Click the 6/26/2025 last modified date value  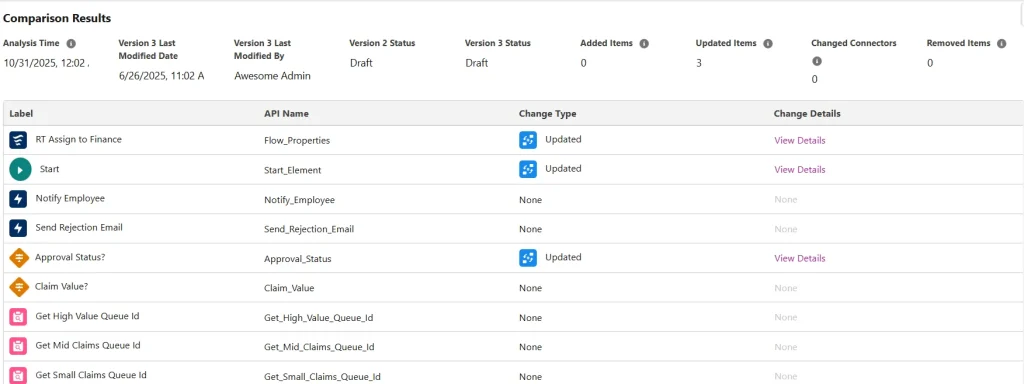tap(161, 76)
